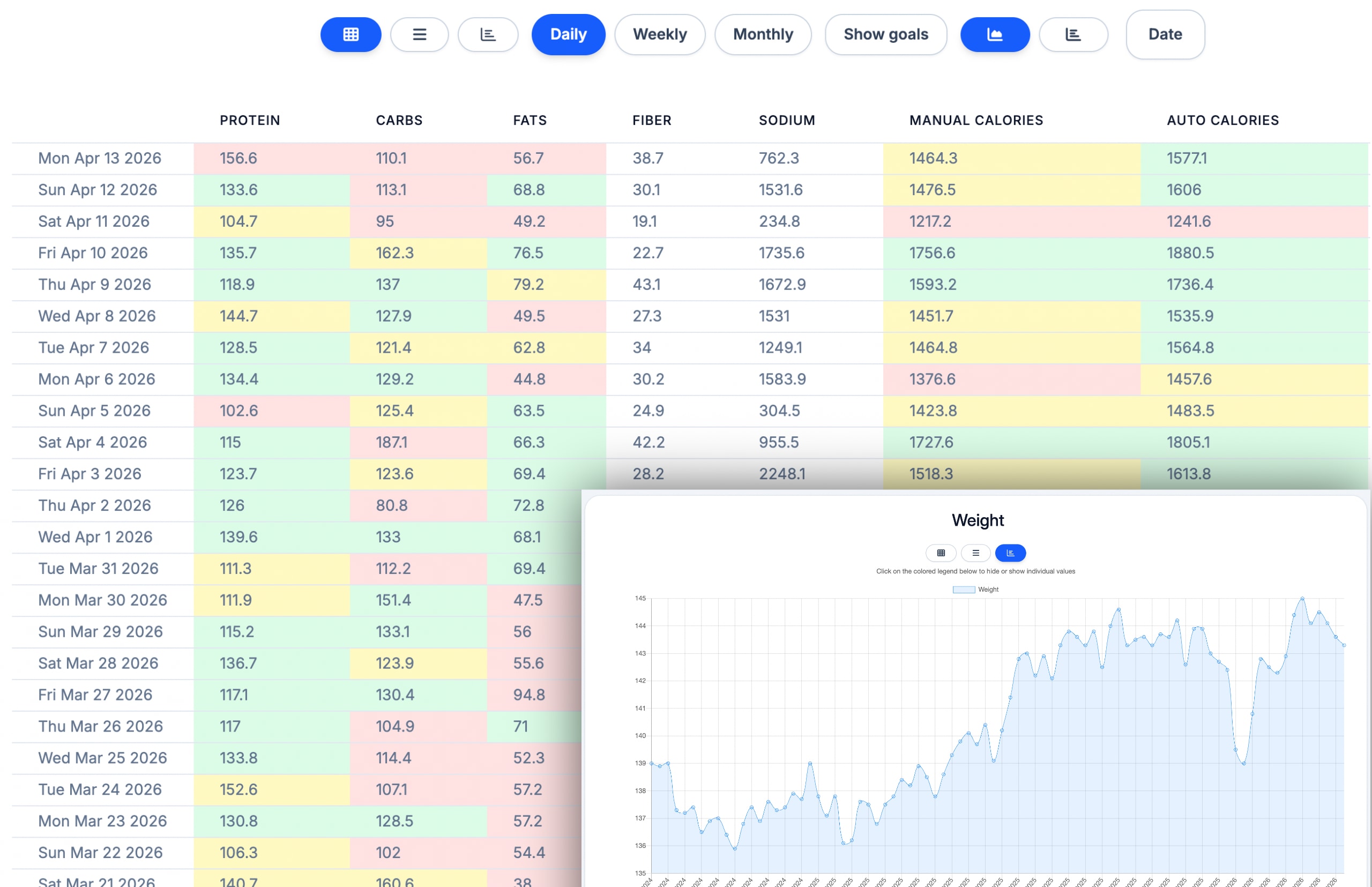Click the SODIUM column header
Screen dimensions: 1372x887
pyautogui.click(x=787, y=121)
